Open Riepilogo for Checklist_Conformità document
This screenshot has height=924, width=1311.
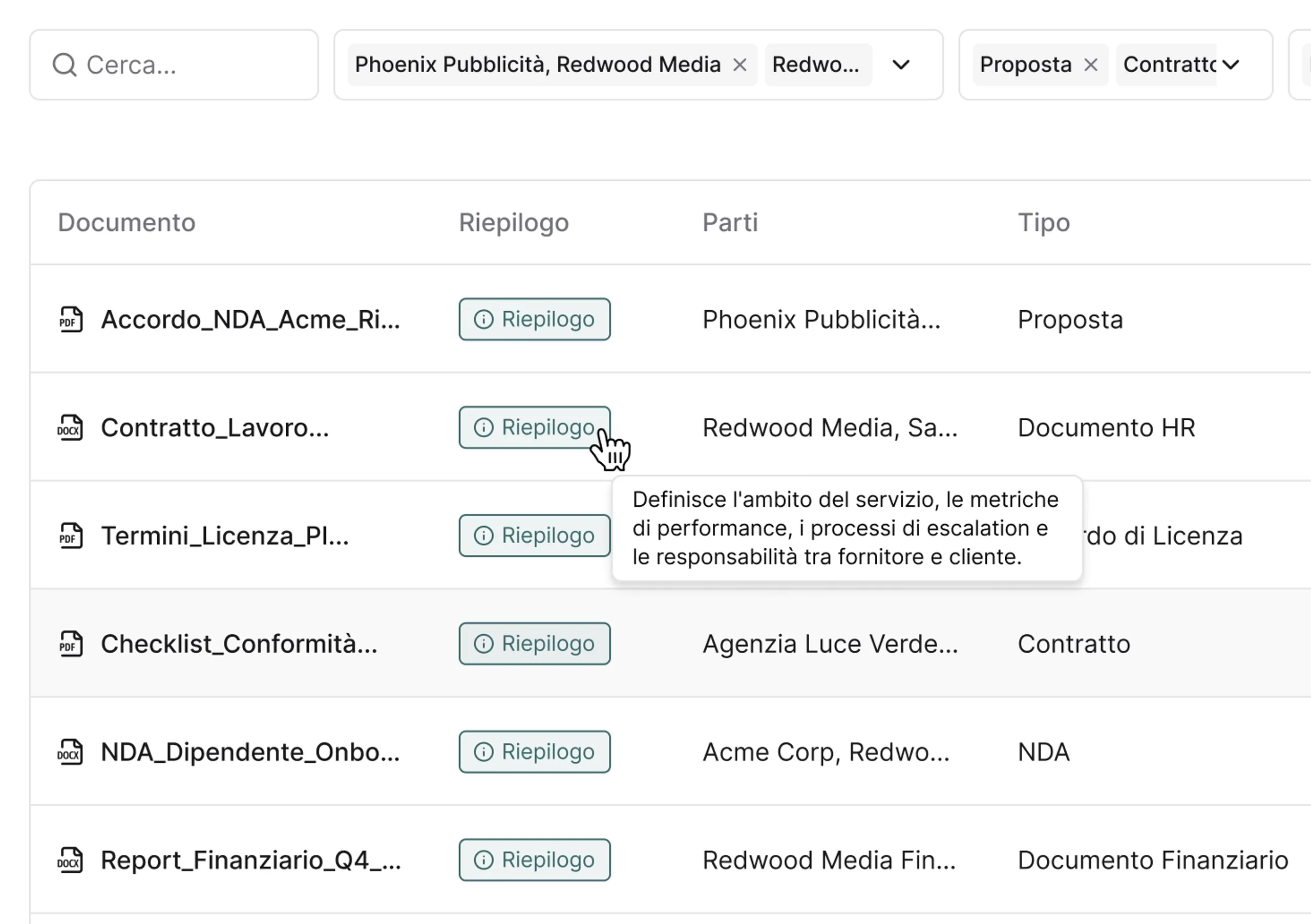click(x=535, y=644)
